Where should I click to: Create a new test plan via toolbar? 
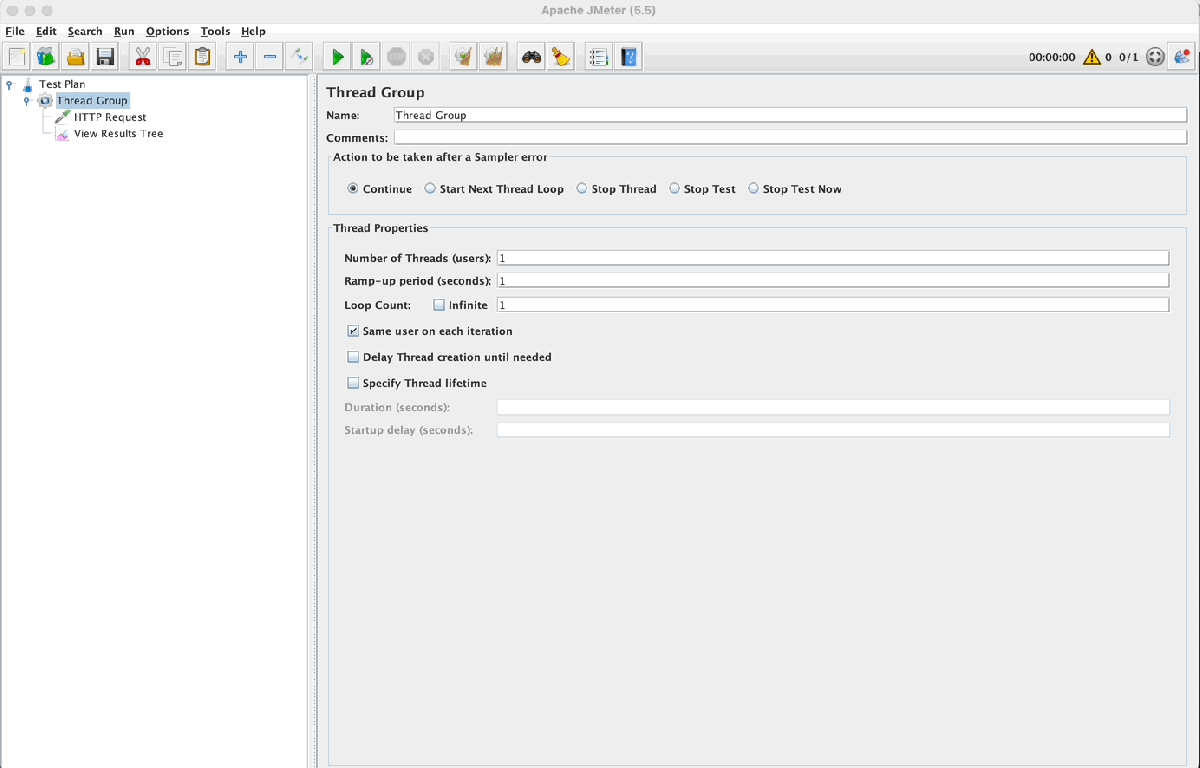[x=17, y=57]
